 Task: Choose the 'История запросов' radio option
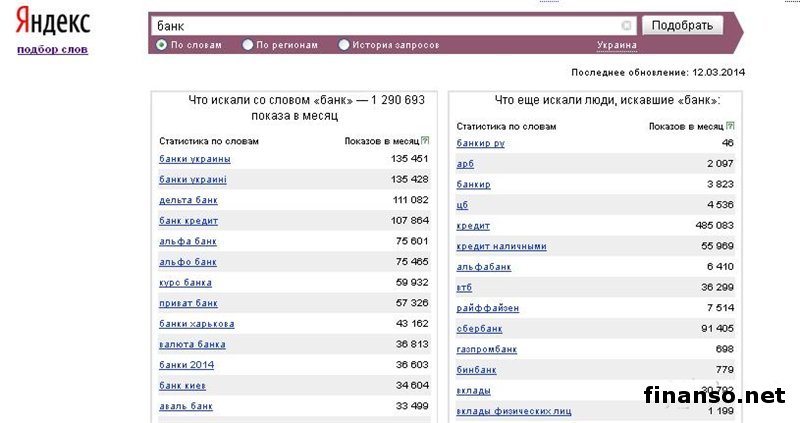tap(344, 45)
